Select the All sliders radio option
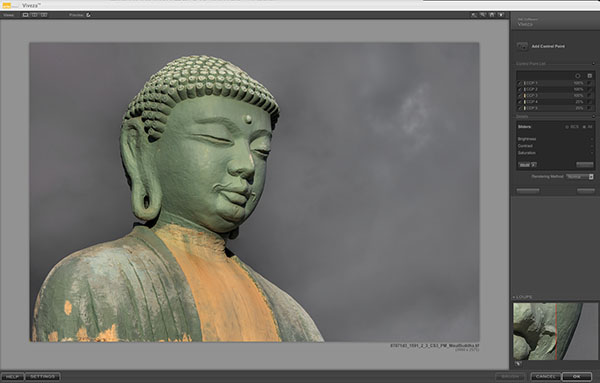600x383 pixels. tap(584, 127)
